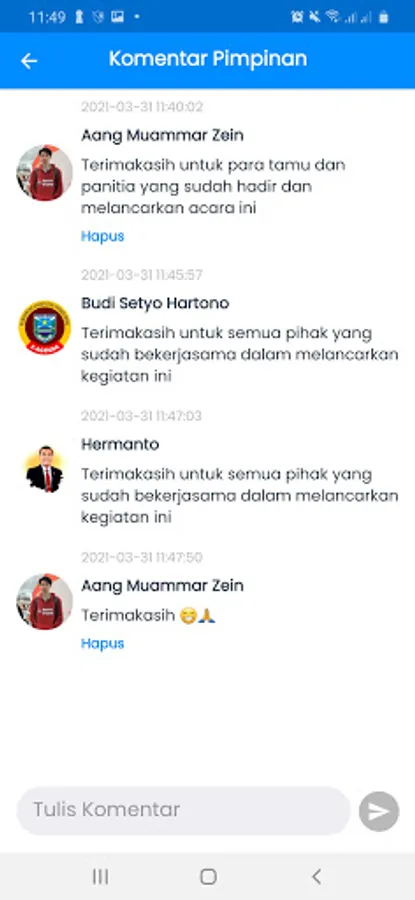Image resolution: width=415 pixels, height=900 pixels.
Task: Open battery status icon in status bar
Action: pos(383,17)
